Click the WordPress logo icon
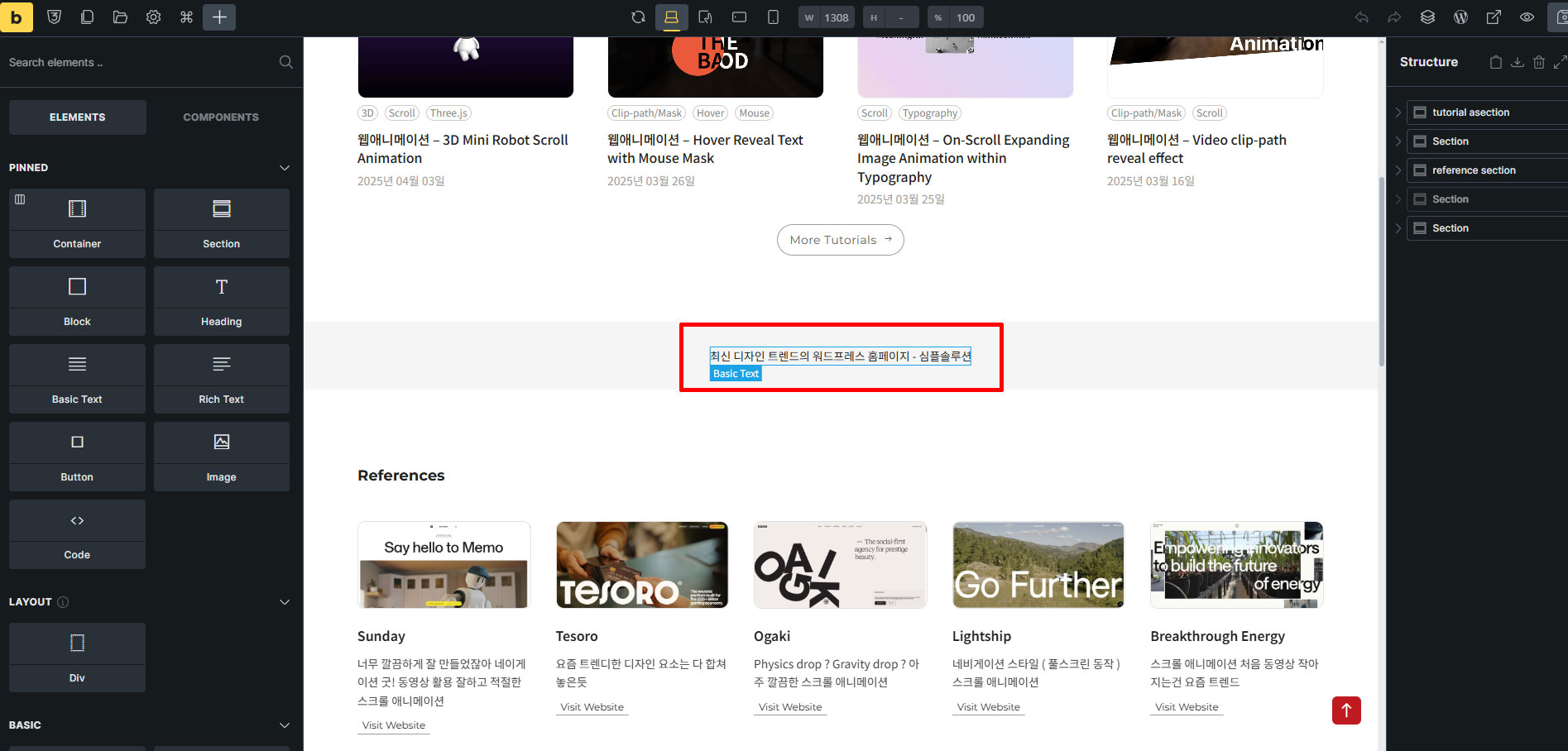1568x751 pixels. [1460, 17]
